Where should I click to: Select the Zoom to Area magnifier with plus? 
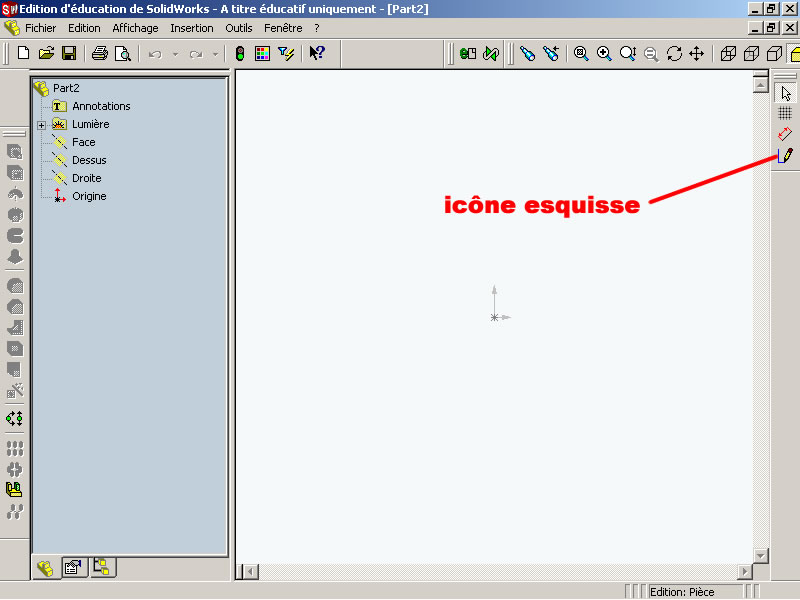pyautogui.click(x=604, y=54)
